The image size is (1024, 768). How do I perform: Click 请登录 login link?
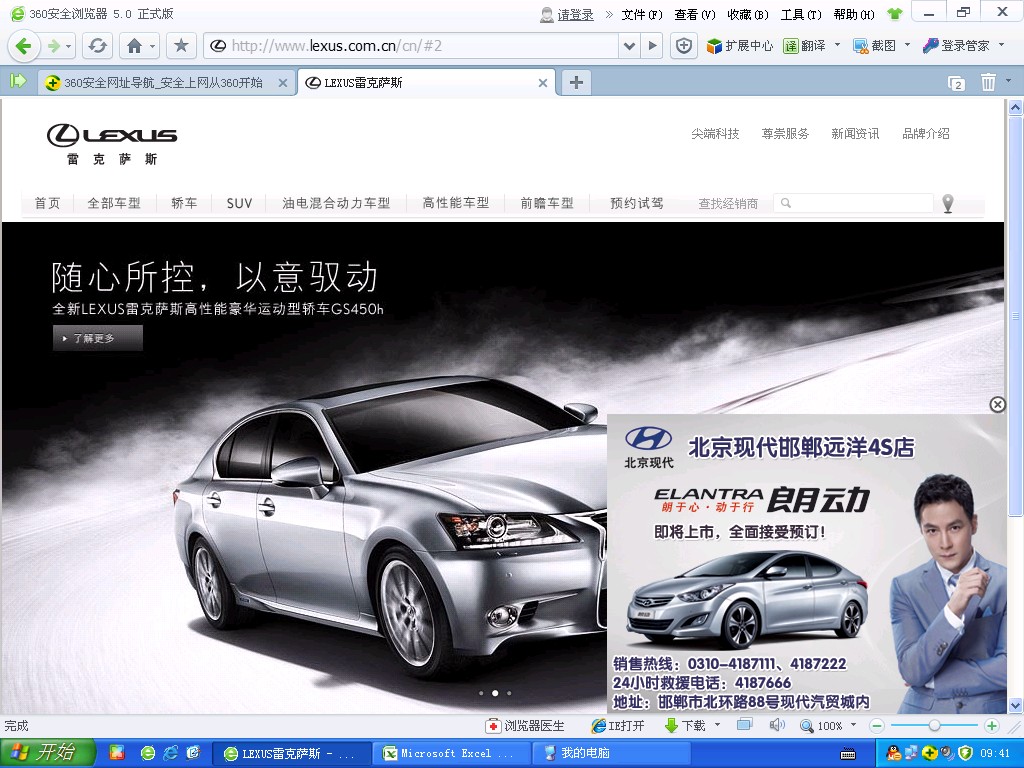click(575, 14)
